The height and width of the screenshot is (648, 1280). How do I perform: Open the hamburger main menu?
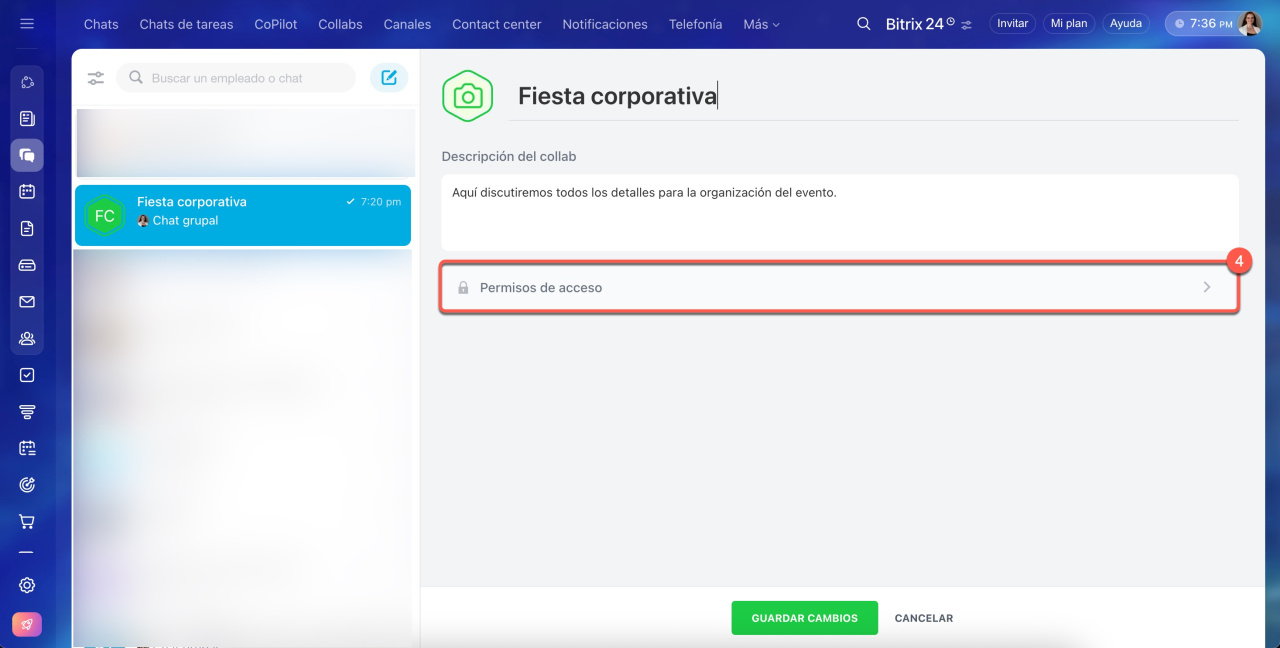(27, 24)
